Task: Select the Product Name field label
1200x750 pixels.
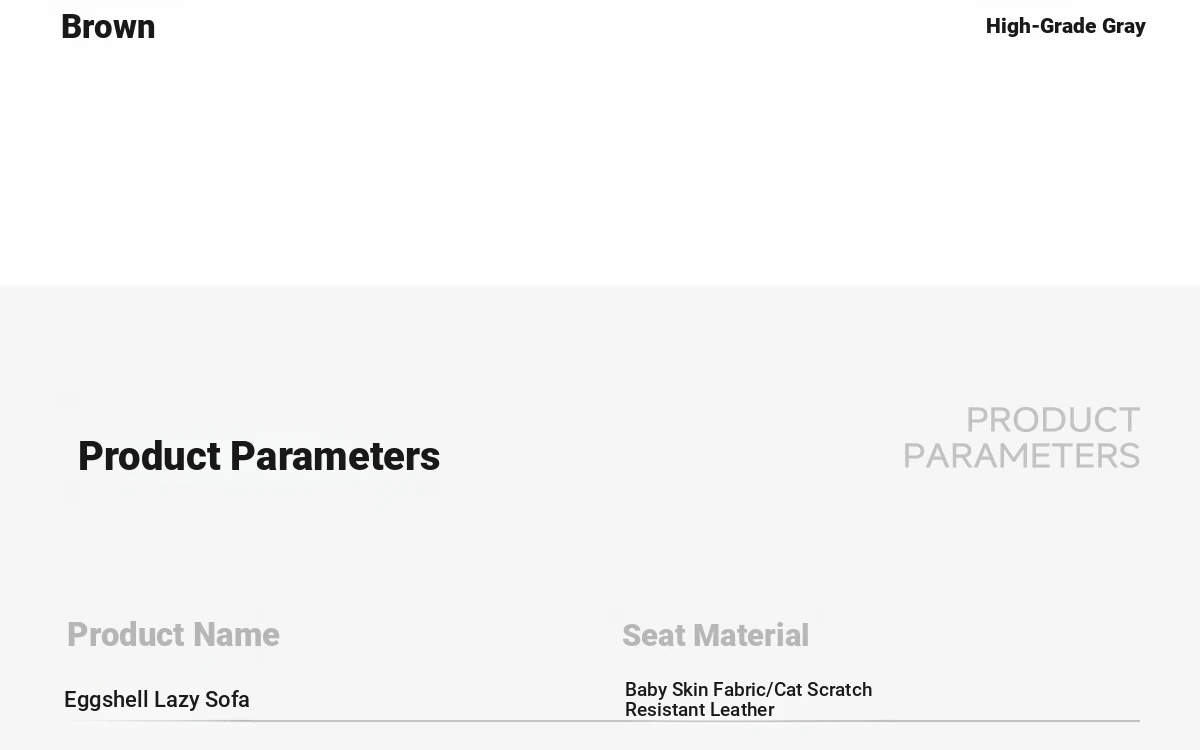Action: (x=173, y=635)
